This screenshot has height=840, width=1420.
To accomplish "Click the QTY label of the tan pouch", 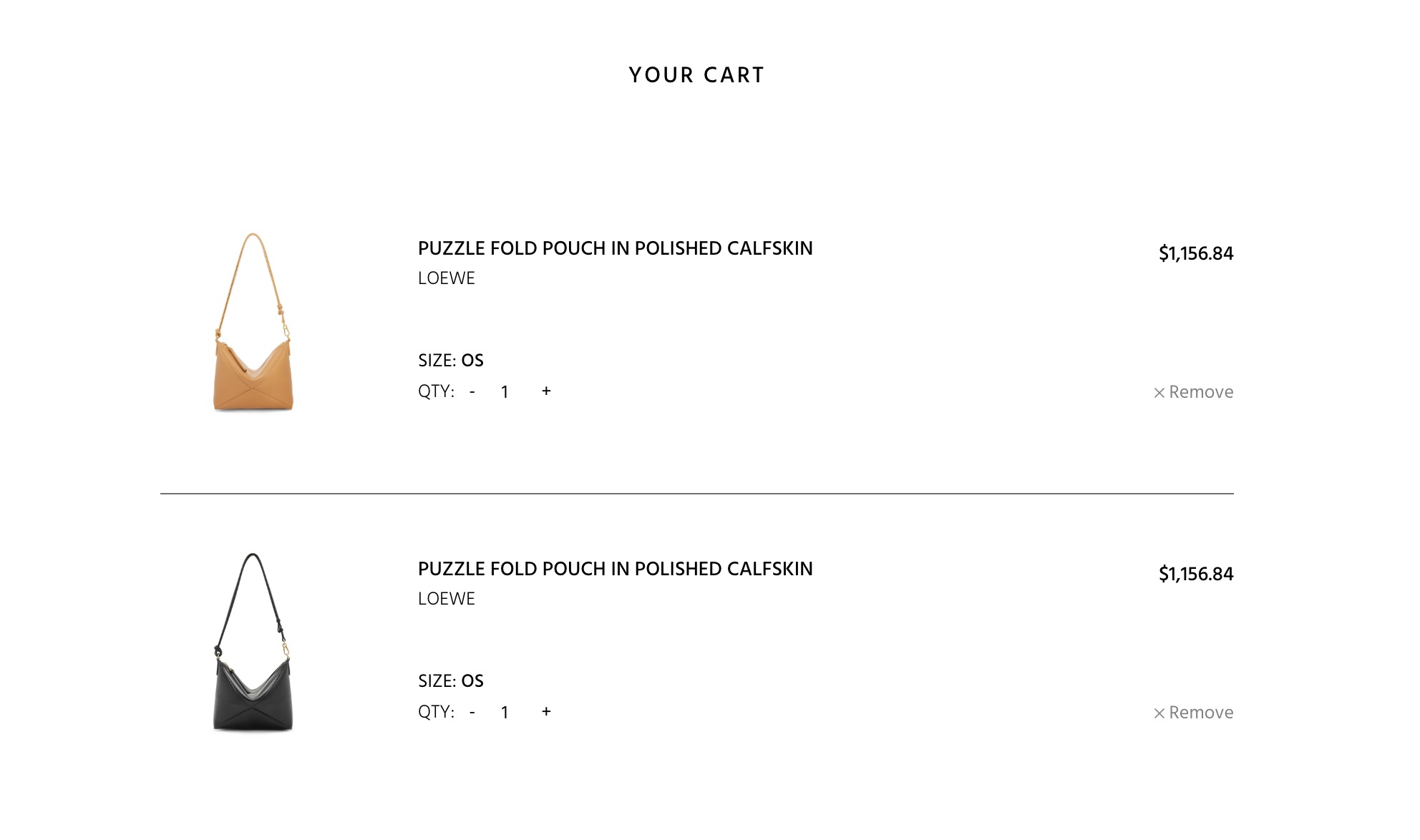I will pos(437,391).
